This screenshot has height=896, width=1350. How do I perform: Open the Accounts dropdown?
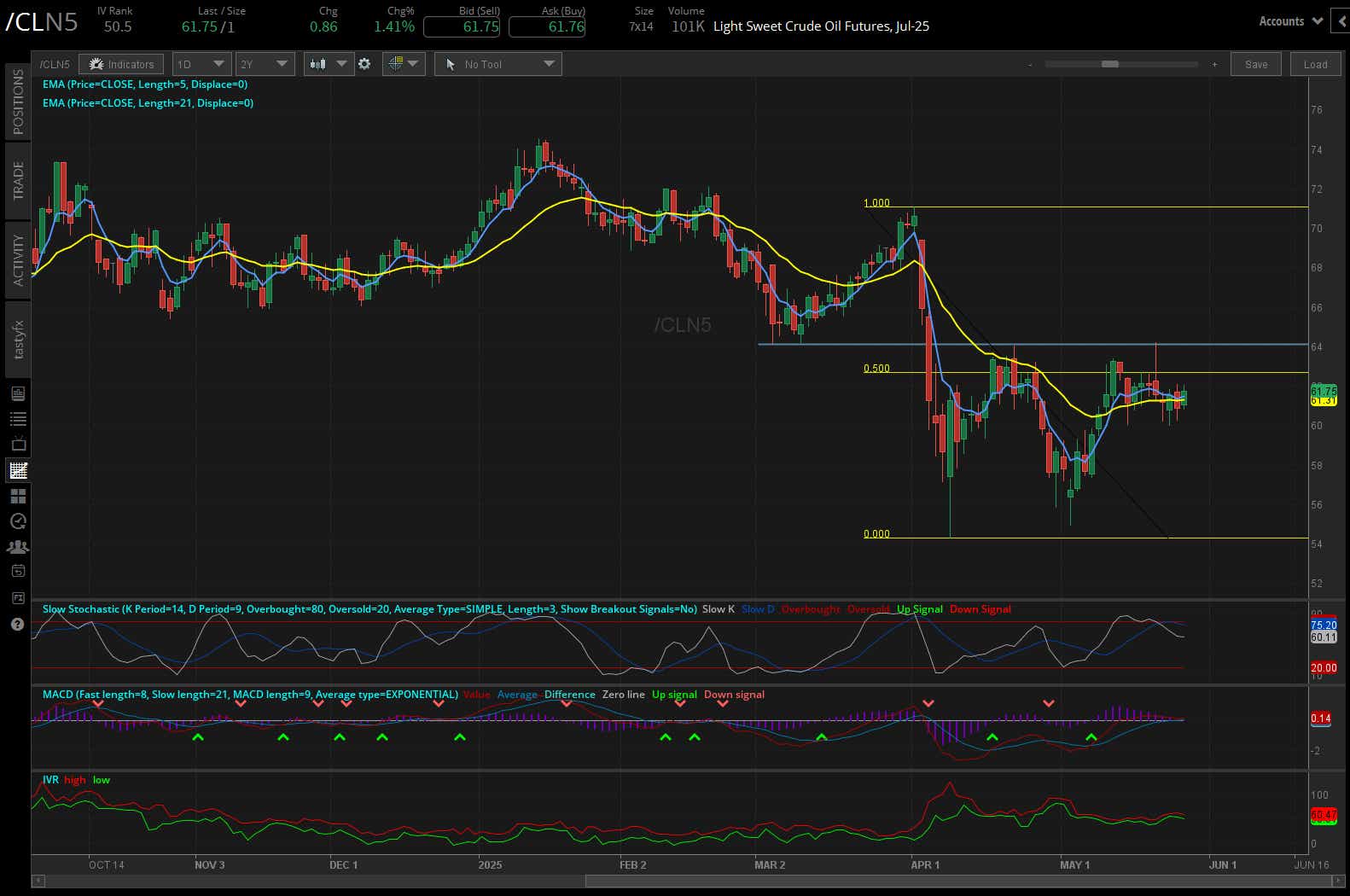point(1290,21)
